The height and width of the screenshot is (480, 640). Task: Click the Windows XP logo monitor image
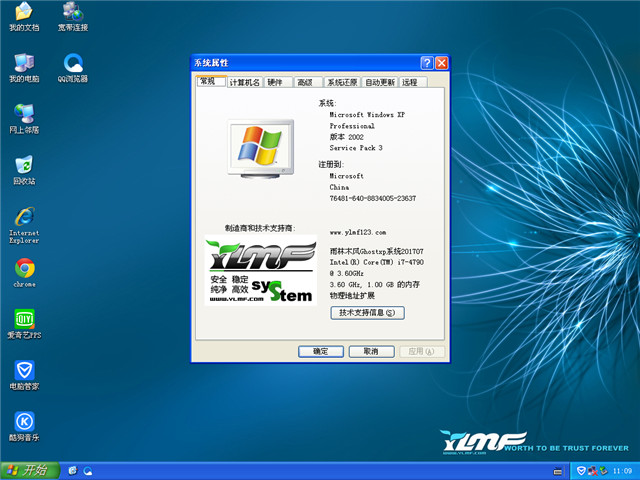tap(261, 149)
